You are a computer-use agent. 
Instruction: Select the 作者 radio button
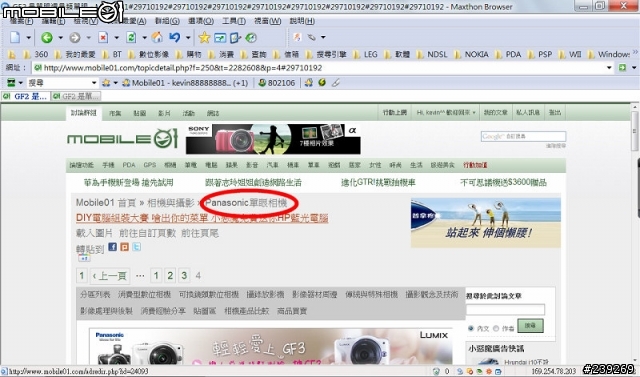click(496, 328)
